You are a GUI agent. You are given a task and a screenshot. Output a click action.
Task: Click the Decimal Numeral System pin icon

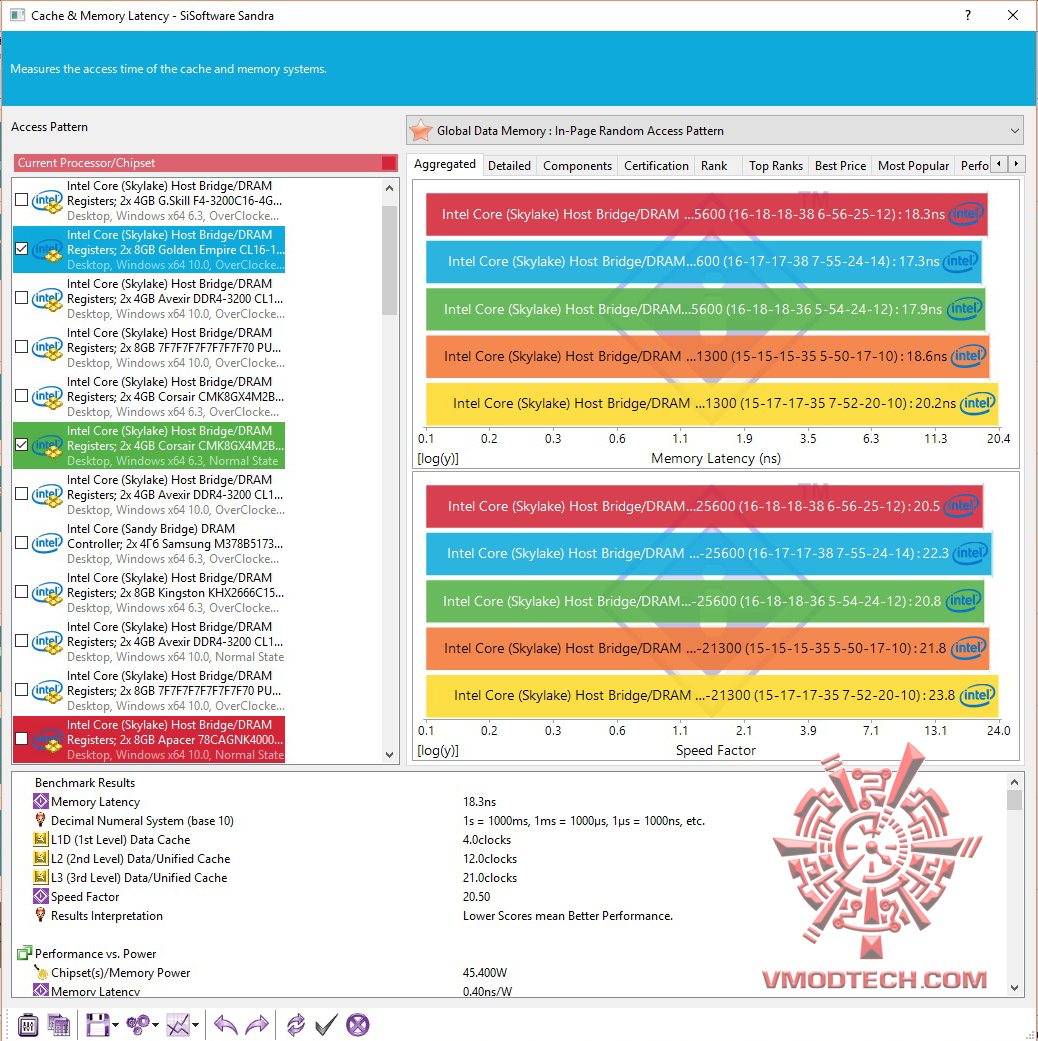[41, 820]
